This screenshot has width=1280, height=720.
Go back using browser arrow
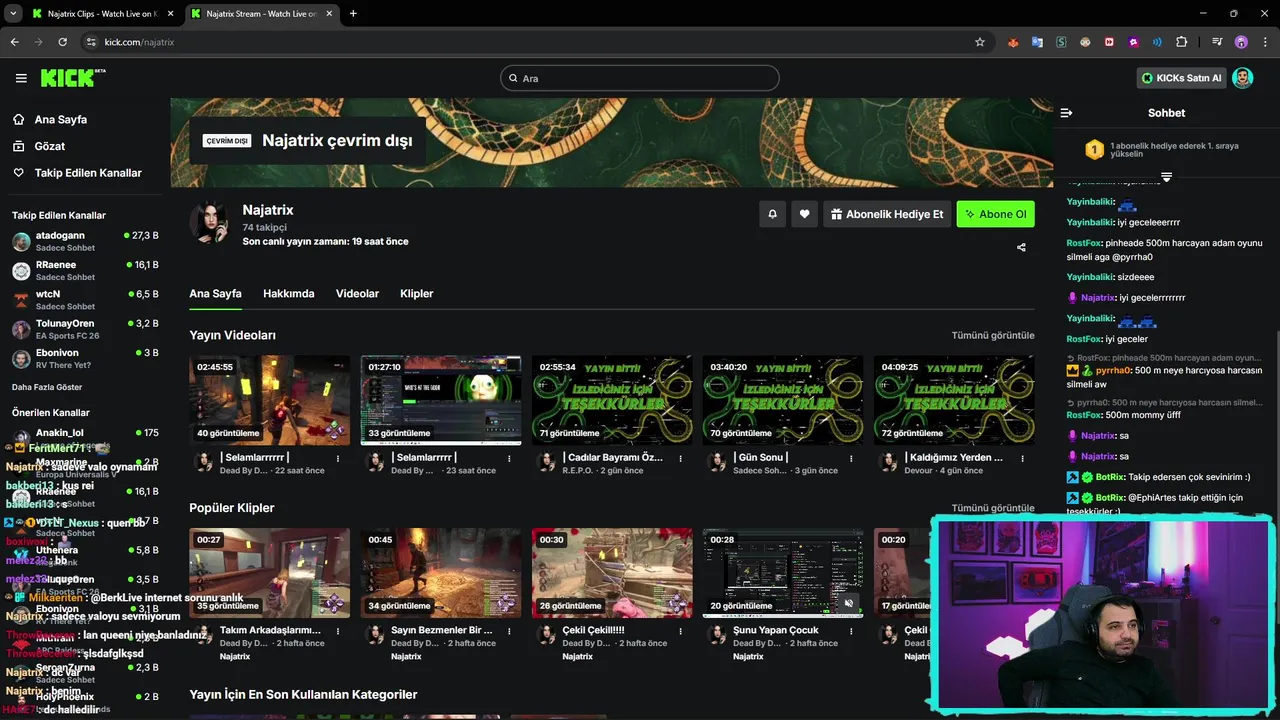(14, 42)
